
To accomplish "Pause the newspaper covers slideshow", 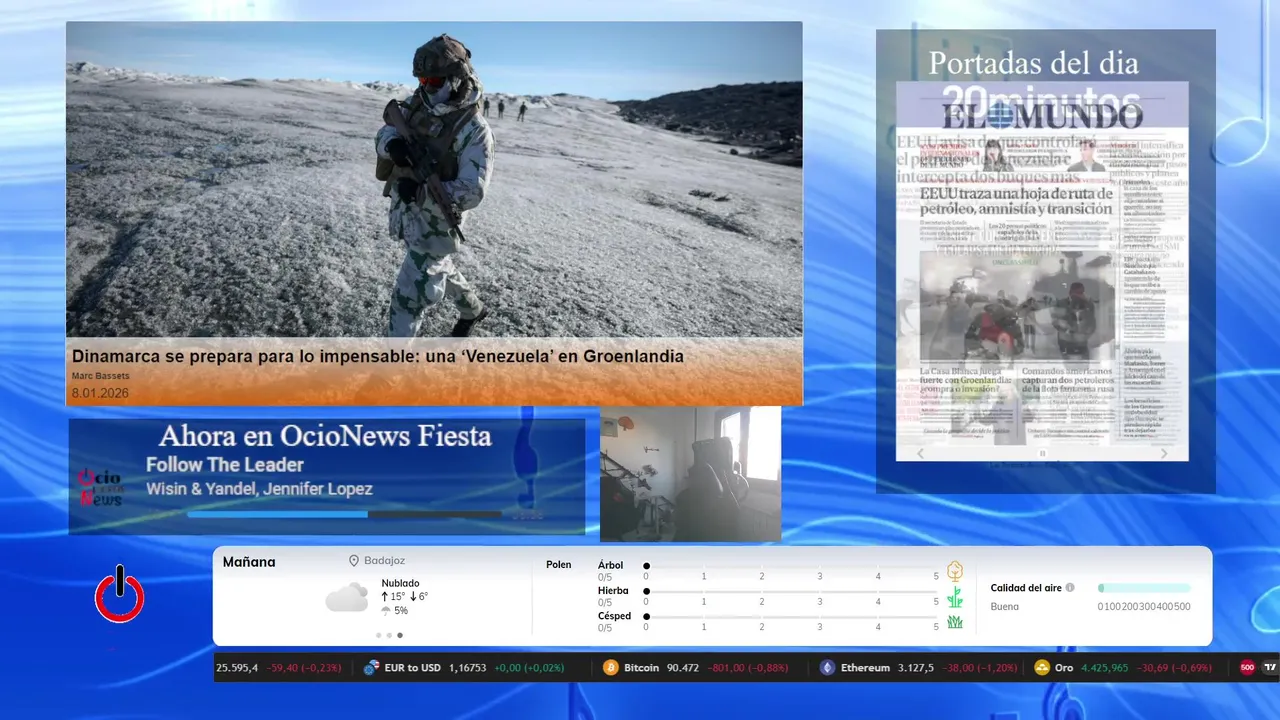I will (x=1042, y=454).
